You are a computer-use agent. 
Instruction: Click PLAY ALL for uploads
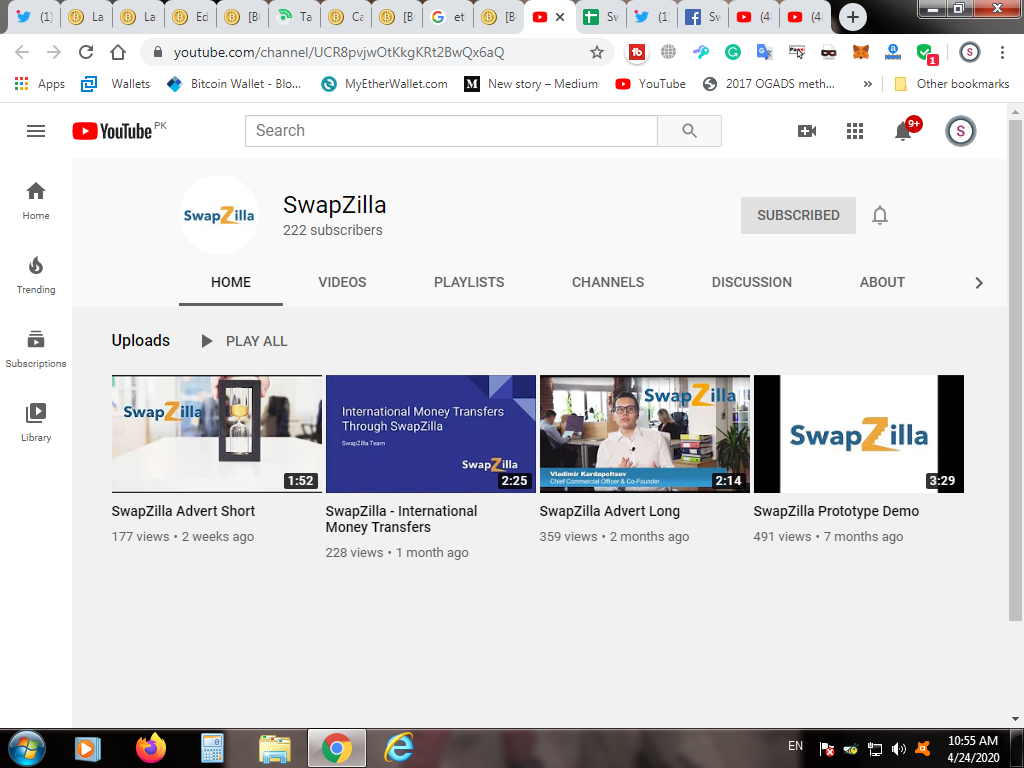coord(244,341)
